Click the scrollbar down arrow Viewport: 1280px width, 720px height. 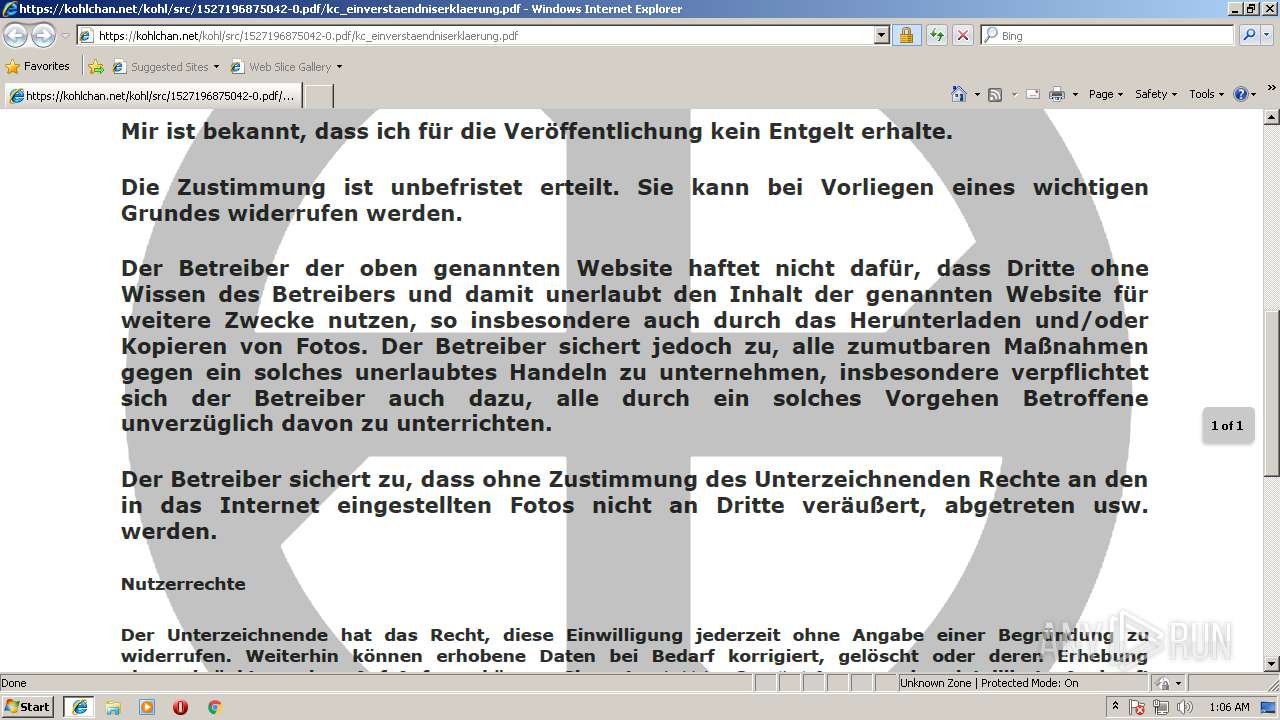click(x=1271, y=664)
